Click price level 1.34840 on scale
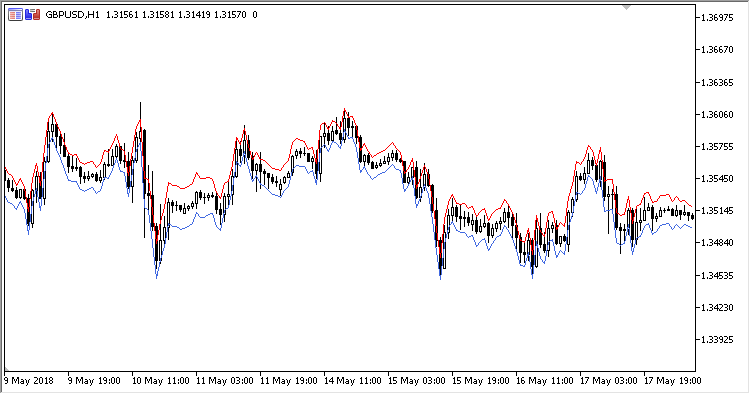 [717, 243]
